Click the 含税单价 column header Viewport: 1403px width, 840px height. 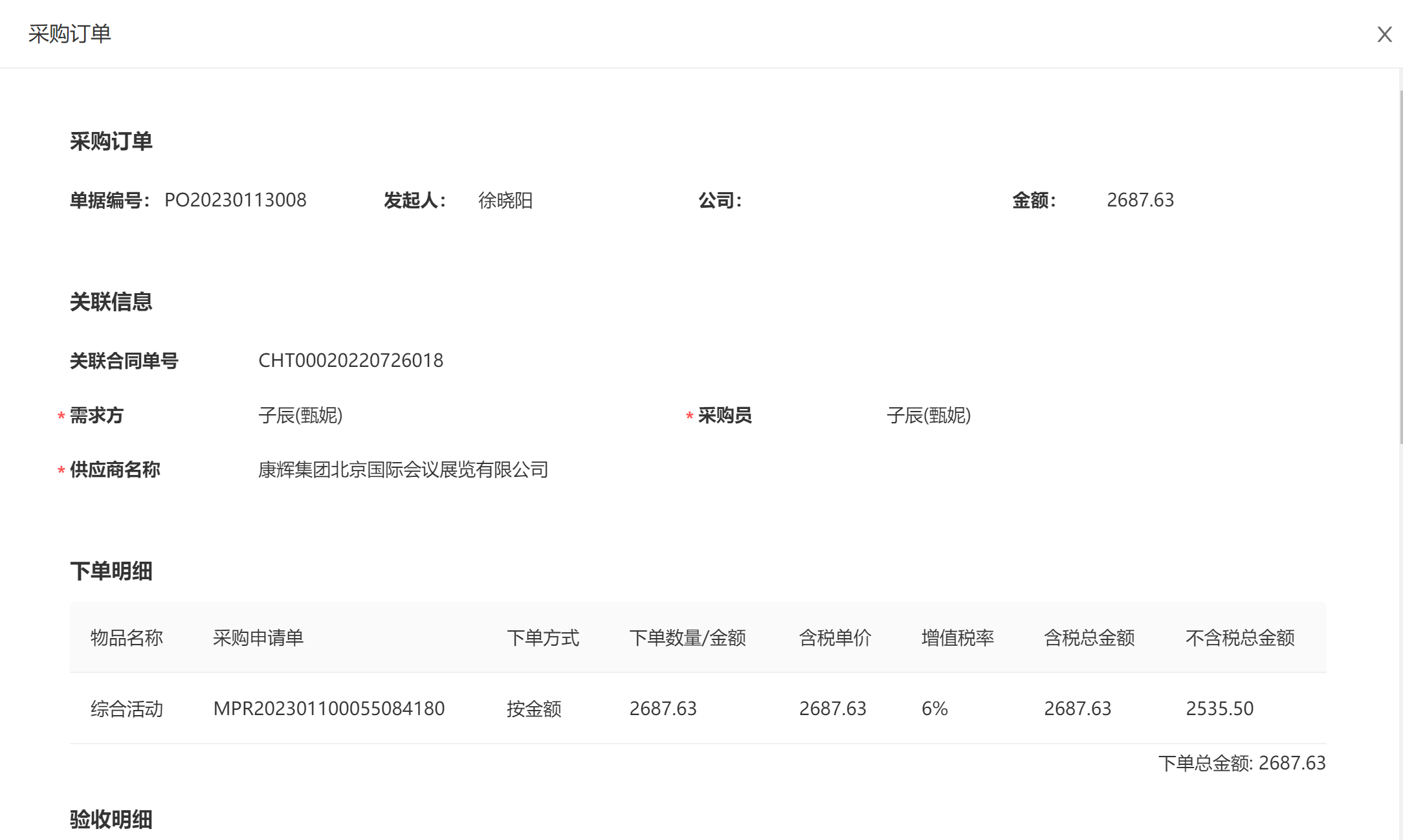point(835,638)
